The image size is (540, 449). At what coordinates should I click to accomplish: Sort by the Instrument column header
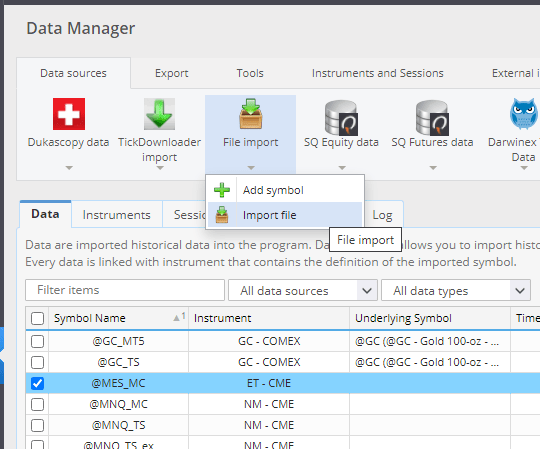click(x=269, y=318)
